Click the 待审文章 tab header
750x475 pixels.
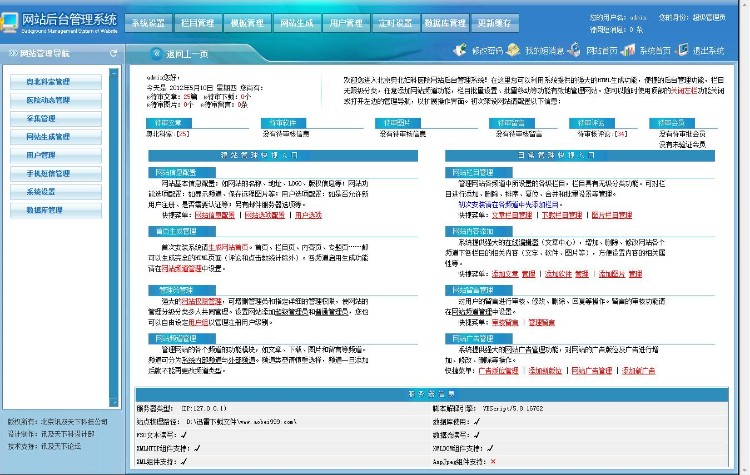tap(169, 123)
